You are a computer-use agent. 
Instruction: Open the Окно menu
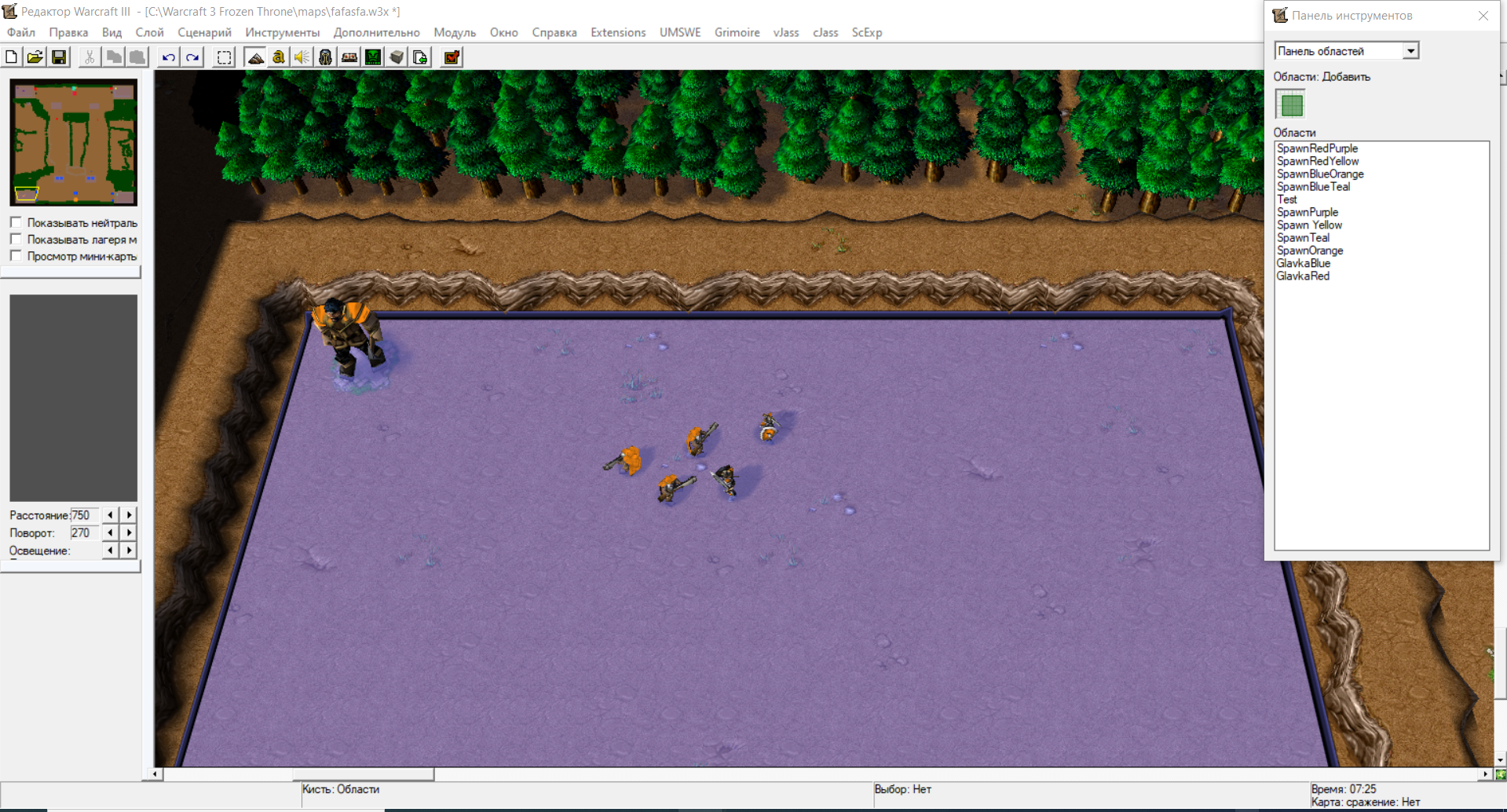click(503, 32)
